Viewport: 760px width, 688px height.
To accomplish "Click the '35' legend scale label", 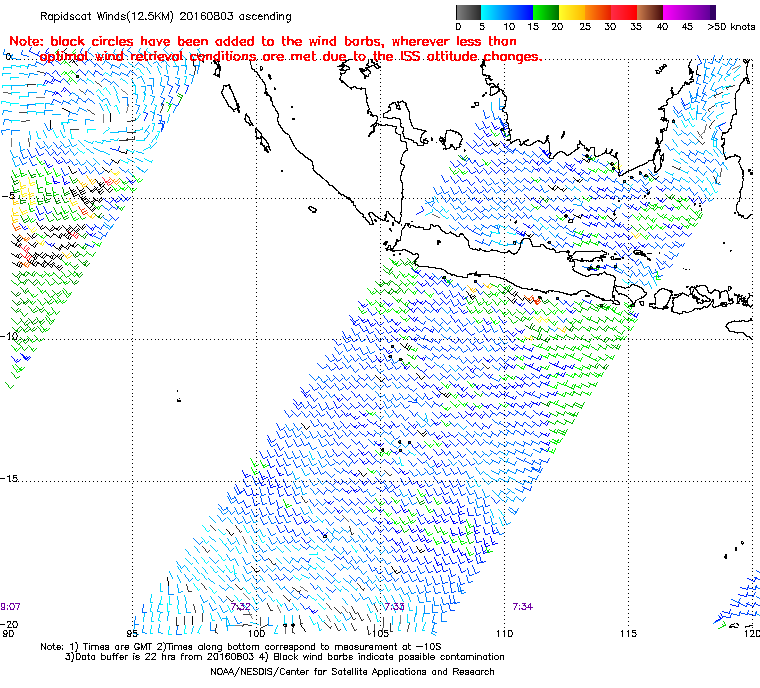I will point(636,27).
